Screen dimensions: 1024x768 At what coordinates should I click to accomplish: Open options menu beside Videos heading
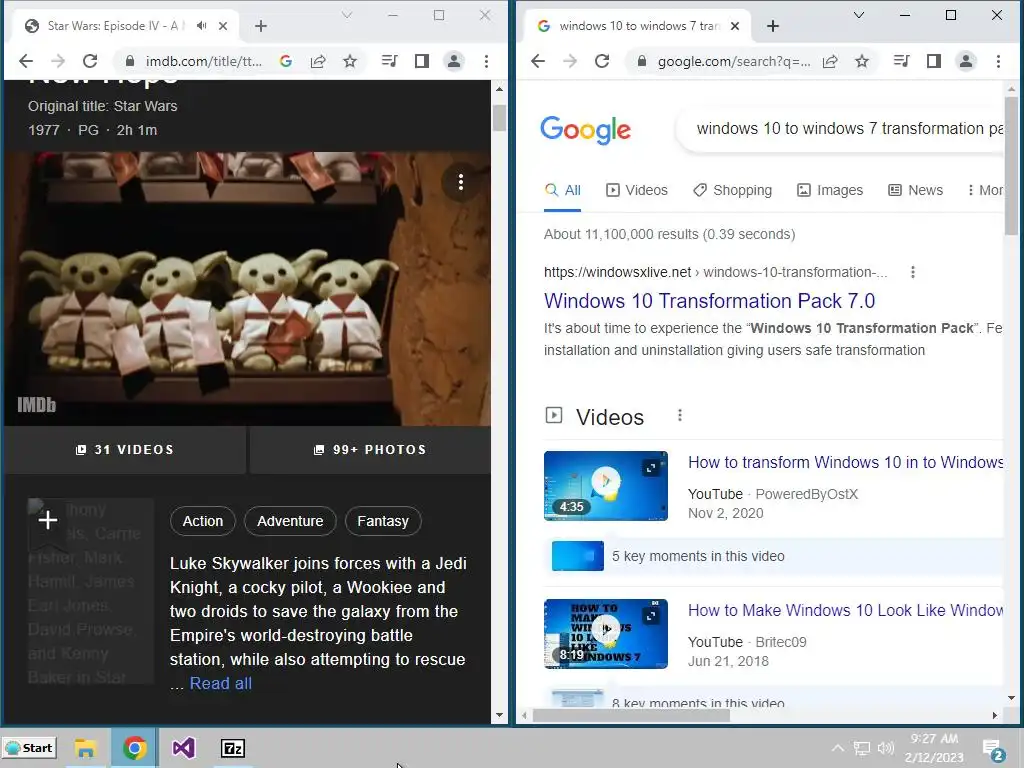pyautogui.click(x=680, y=415)
